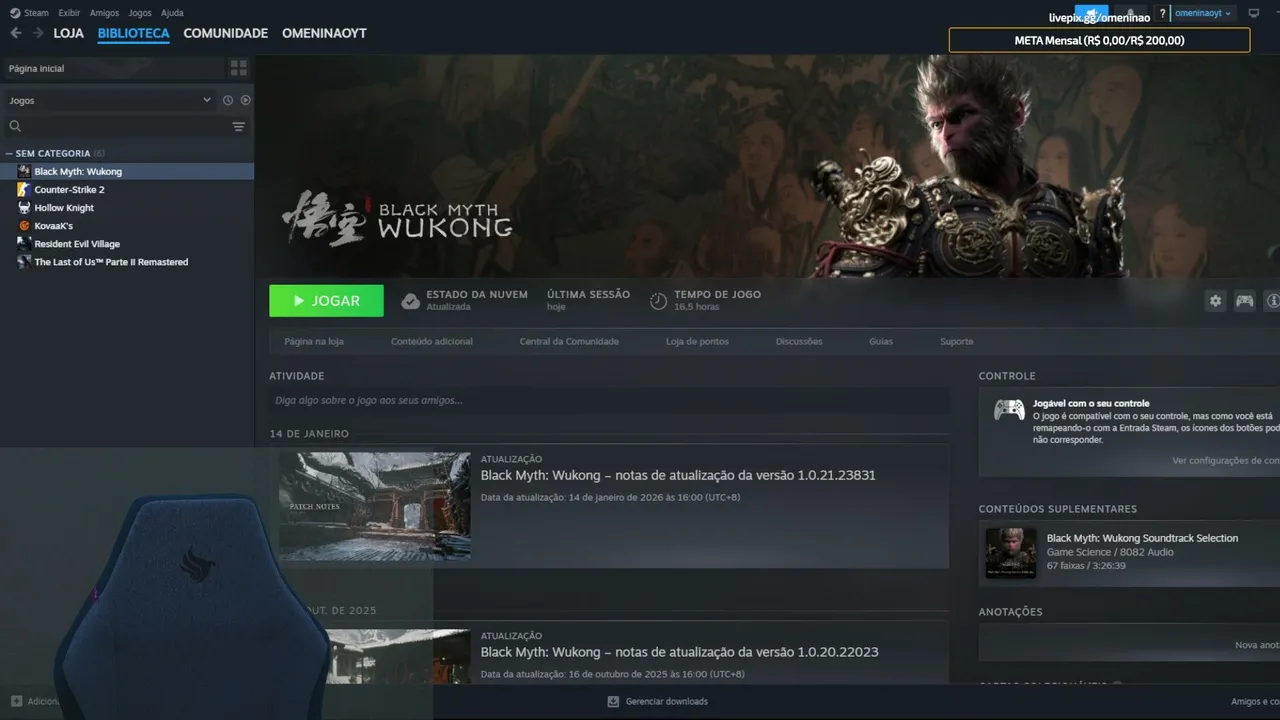The width and height of the screenshot is (1280, 720).
Task: Visit the Central da Comunidade link
Action: (x=569, y=342)
